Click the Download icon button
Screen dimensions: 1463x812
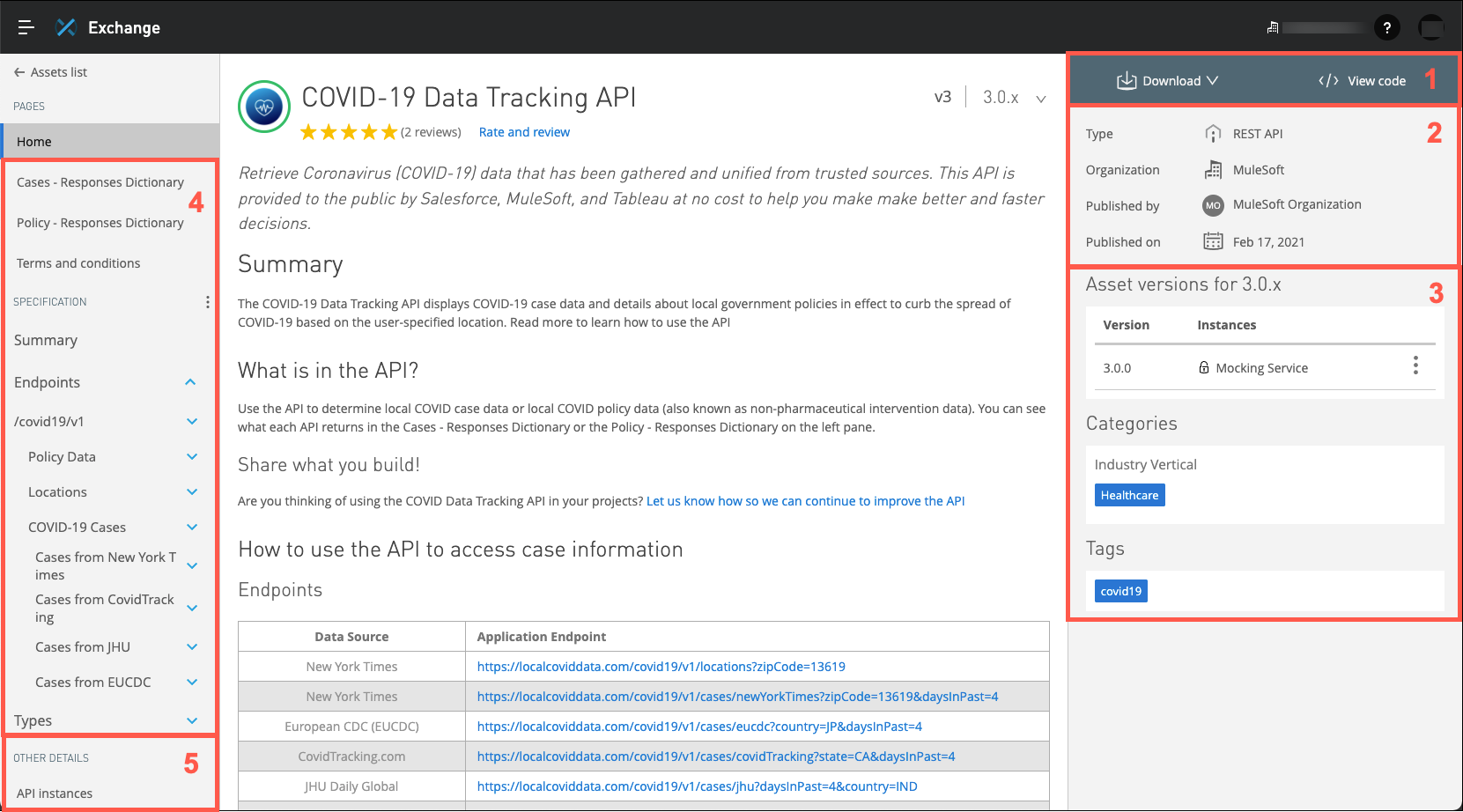click(1127, 80)
